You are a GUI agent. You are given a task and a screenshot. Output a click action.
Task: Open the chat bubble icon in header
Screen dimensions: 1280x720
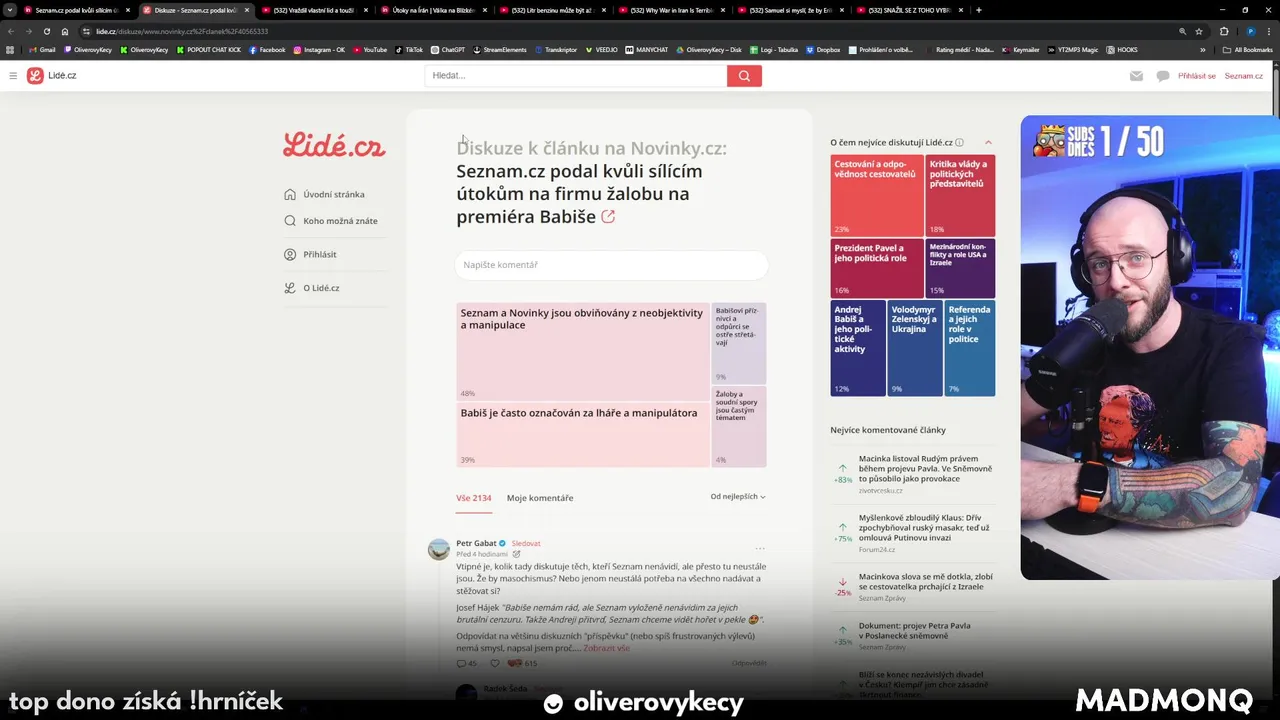pos(1162,76)
